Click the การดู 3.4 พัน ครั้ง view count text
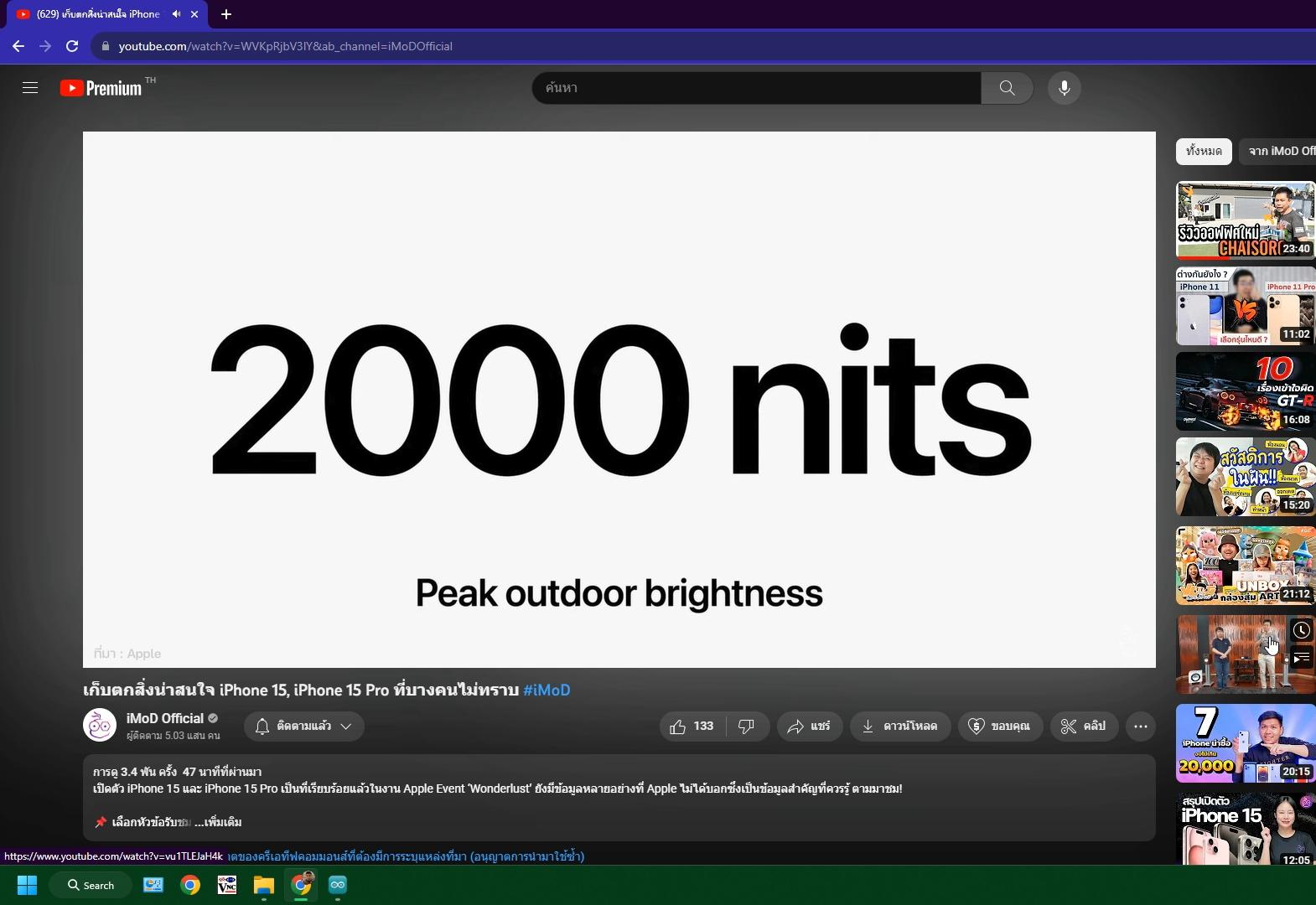This screenshot has width=1316, height=905. [134, 772]
